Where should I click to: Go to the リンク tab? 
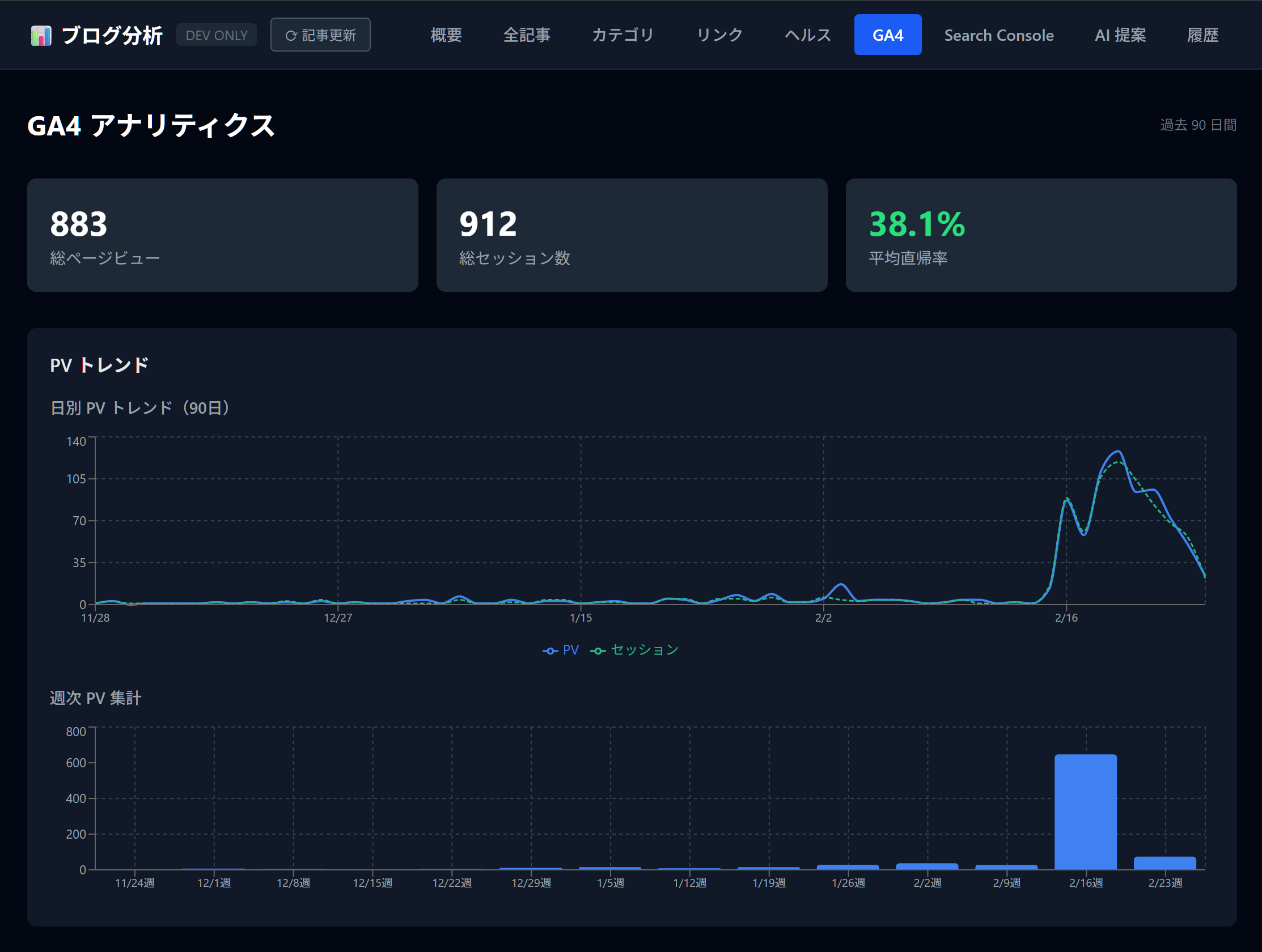click(719, 35)
